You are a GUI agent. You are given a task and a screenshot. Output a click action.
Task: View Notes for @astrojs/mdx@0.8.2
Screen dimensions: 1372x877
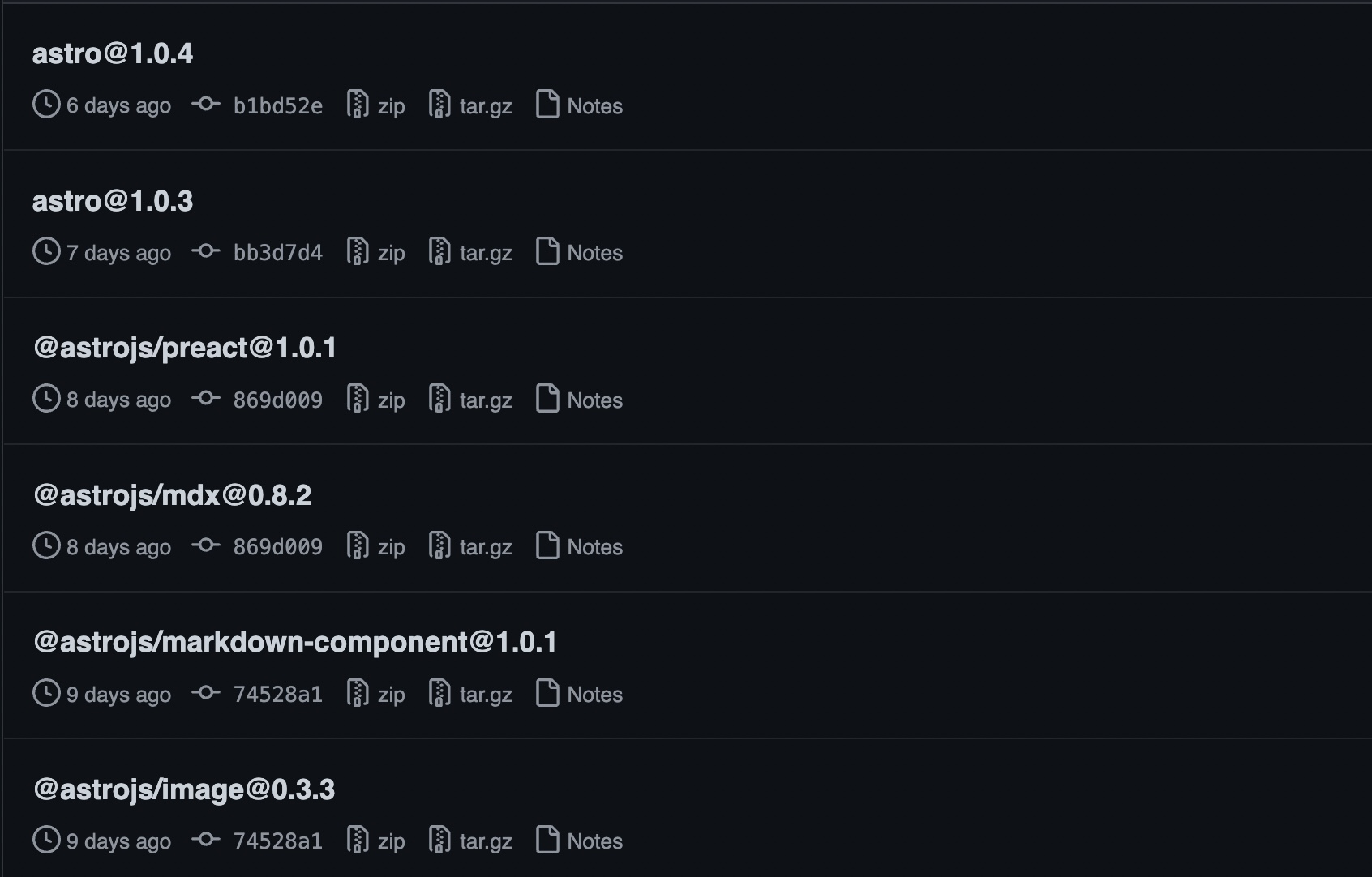click(x=594, y=547)
